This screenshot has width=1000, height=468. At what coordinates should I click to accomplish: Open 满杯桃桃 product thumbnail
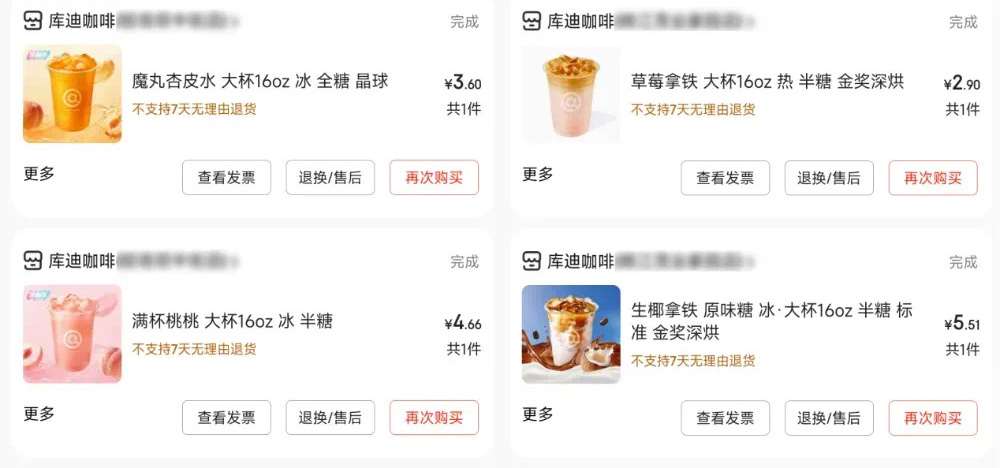(x=72, y=333)
